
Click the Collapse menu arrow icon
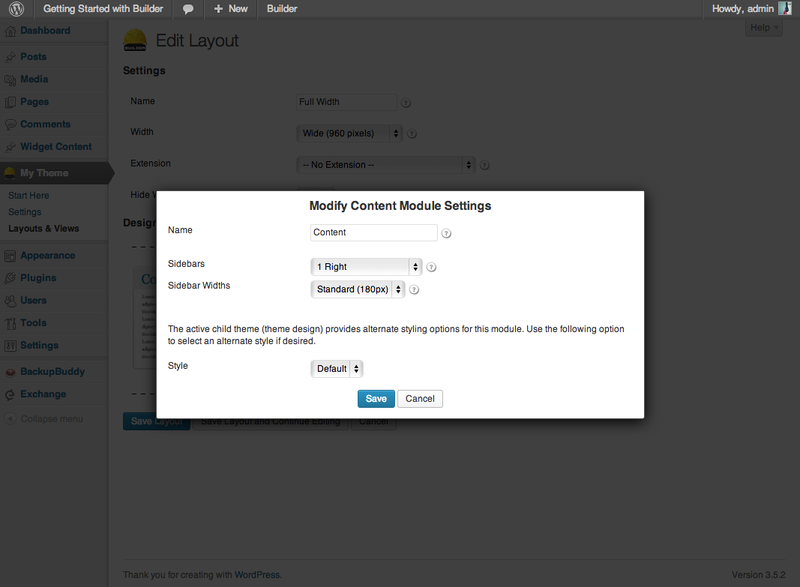coord(10,419)
